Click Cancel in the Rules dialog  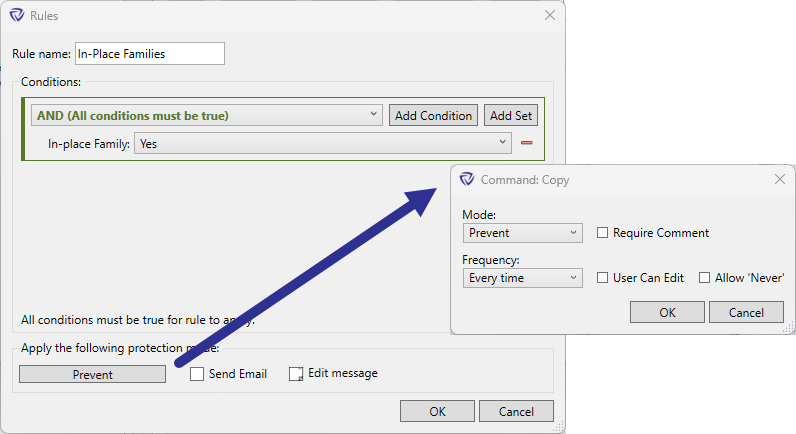[x=516, y=411]
